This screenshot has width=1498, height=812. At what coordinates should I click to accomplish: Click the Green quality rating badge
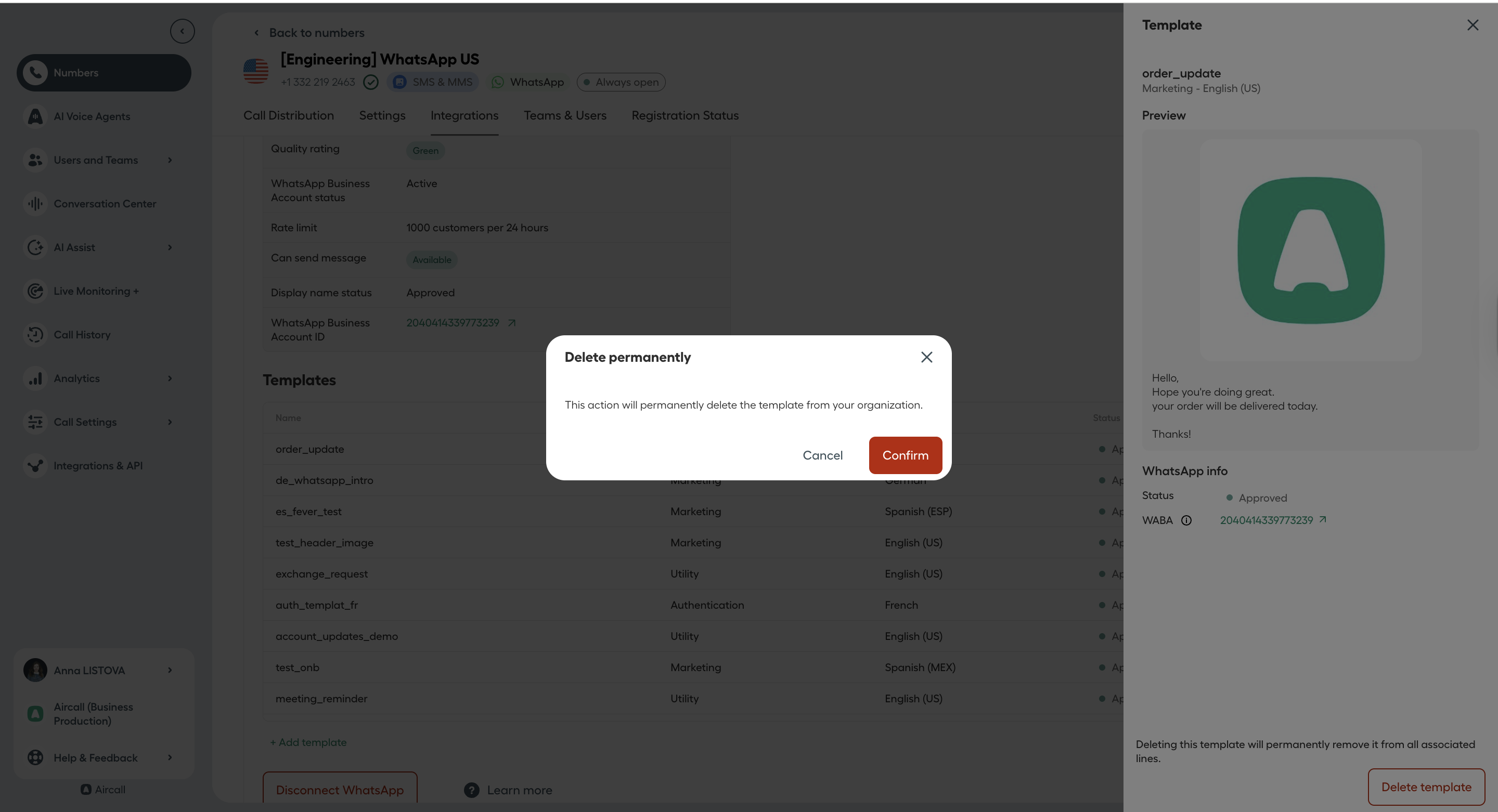tap(425, 151)
